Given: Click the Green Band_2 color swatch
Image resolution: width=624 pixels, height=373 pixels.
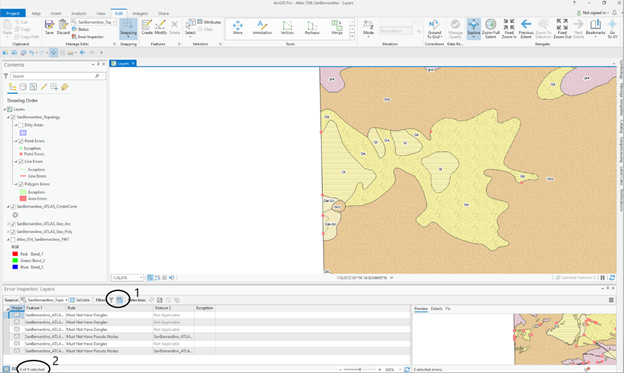Looking at the screenshot, I should point(15,260).
